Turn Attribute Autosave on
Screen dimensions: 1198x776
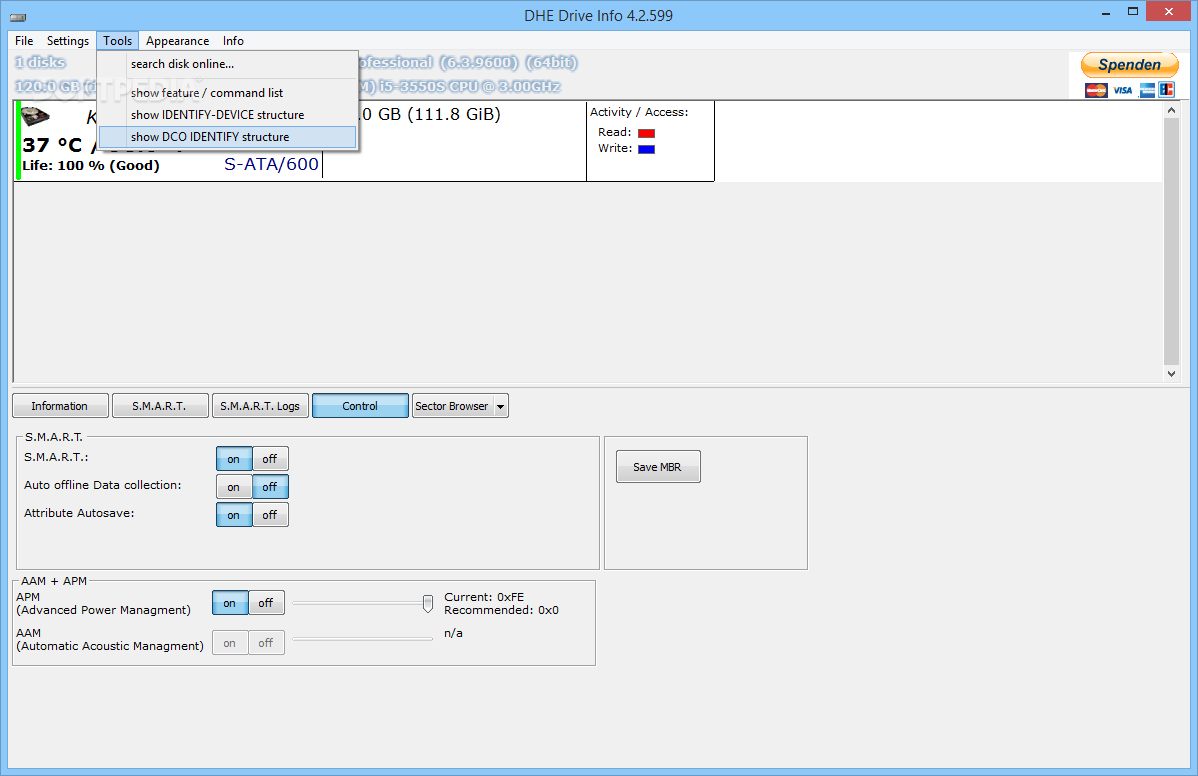[234, 515]
